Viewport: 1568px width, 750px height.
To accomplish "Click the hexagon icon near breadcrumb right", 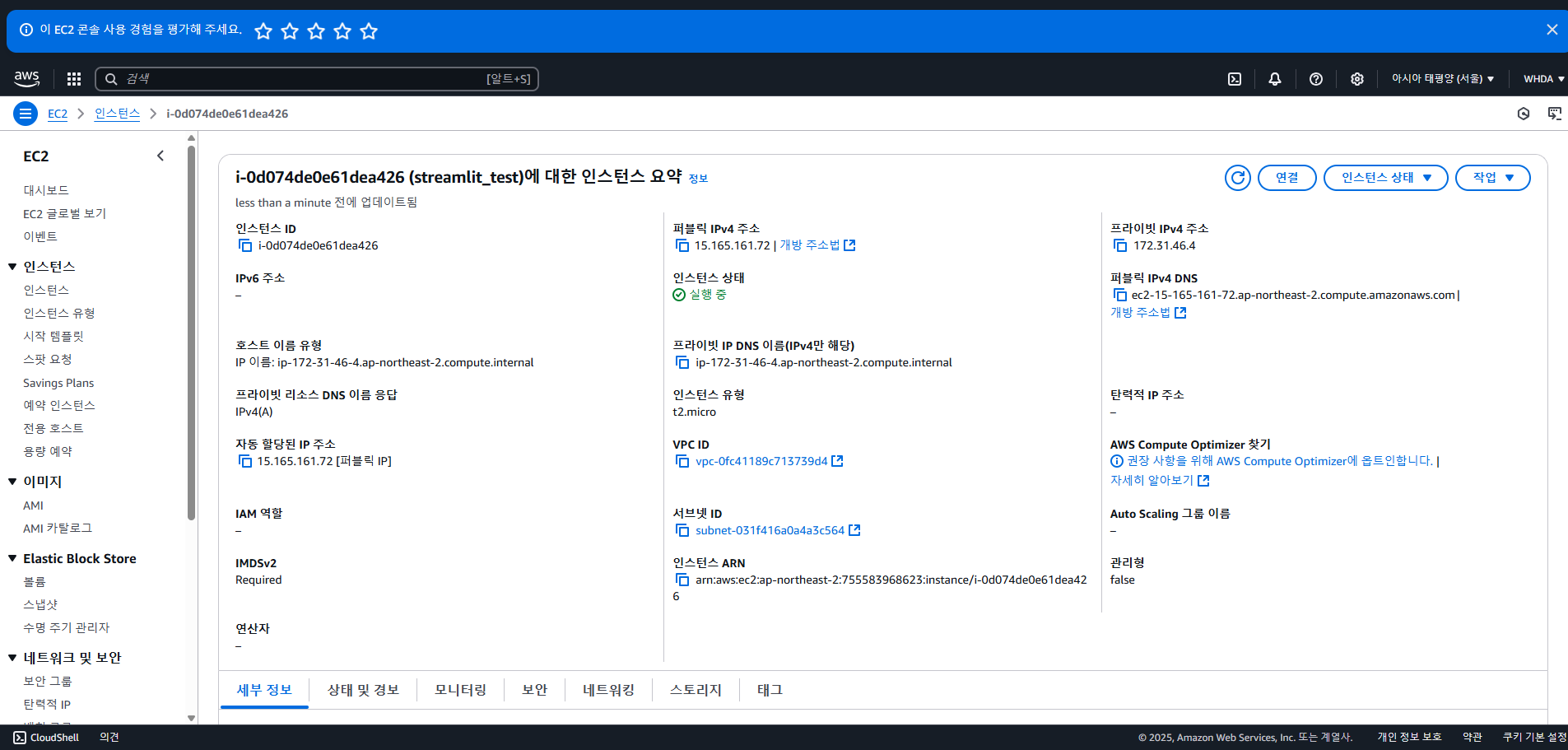I will click(x=1524, y=114).
